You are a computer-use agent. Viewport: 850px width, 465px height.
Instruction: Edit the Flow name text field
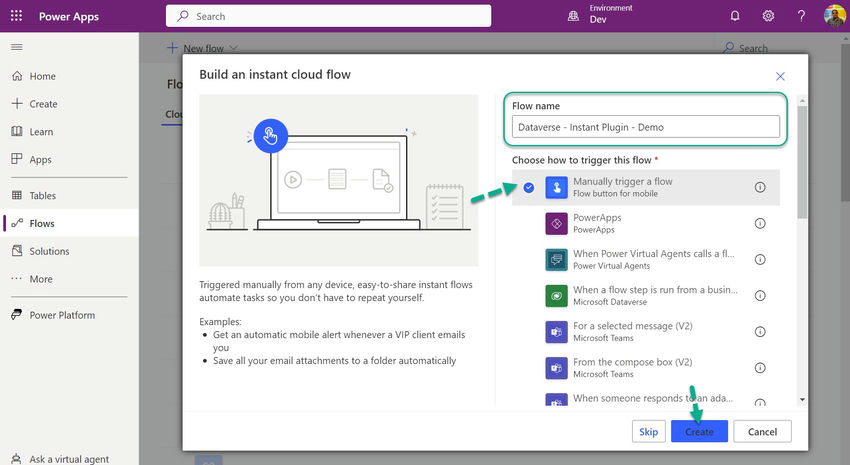[x=646, y=127]
